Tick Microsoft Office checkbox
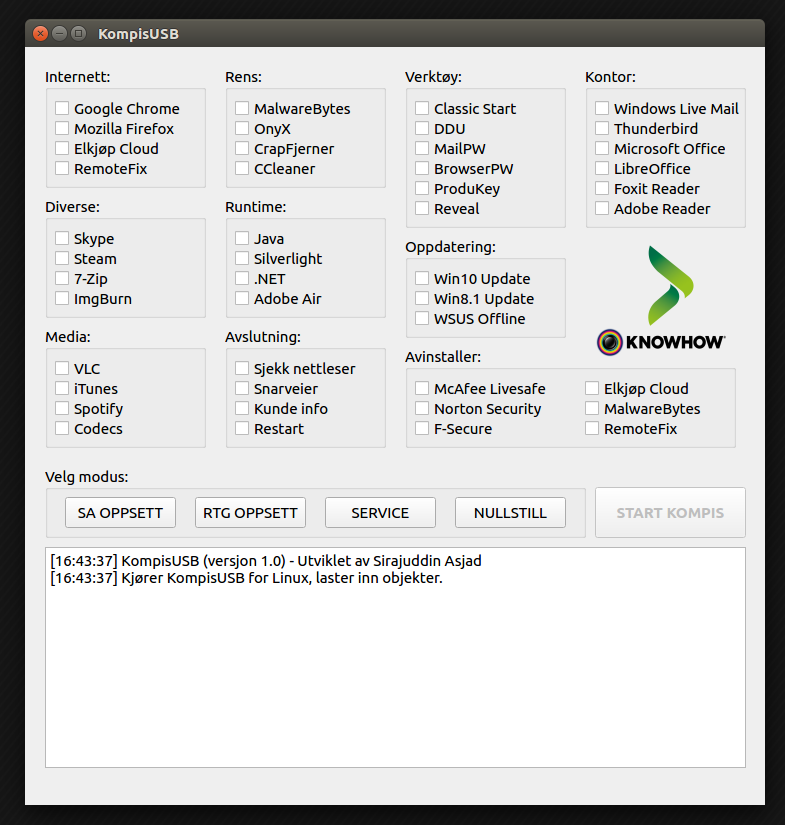The image size is (785, 825). point(602,148)
